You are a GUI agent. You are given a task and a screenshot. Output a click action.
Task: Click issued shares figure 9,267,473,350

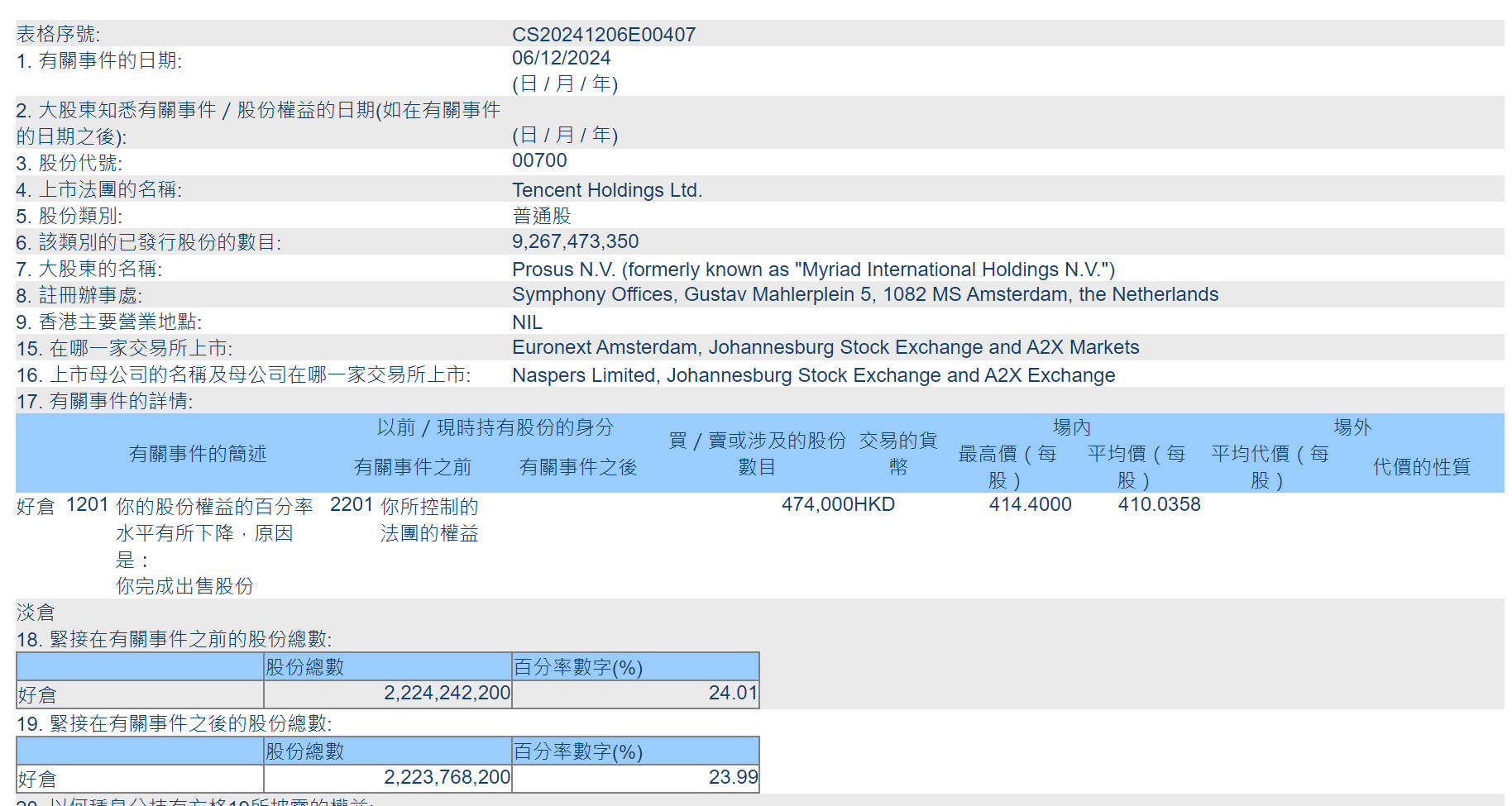tap(576, 241)
